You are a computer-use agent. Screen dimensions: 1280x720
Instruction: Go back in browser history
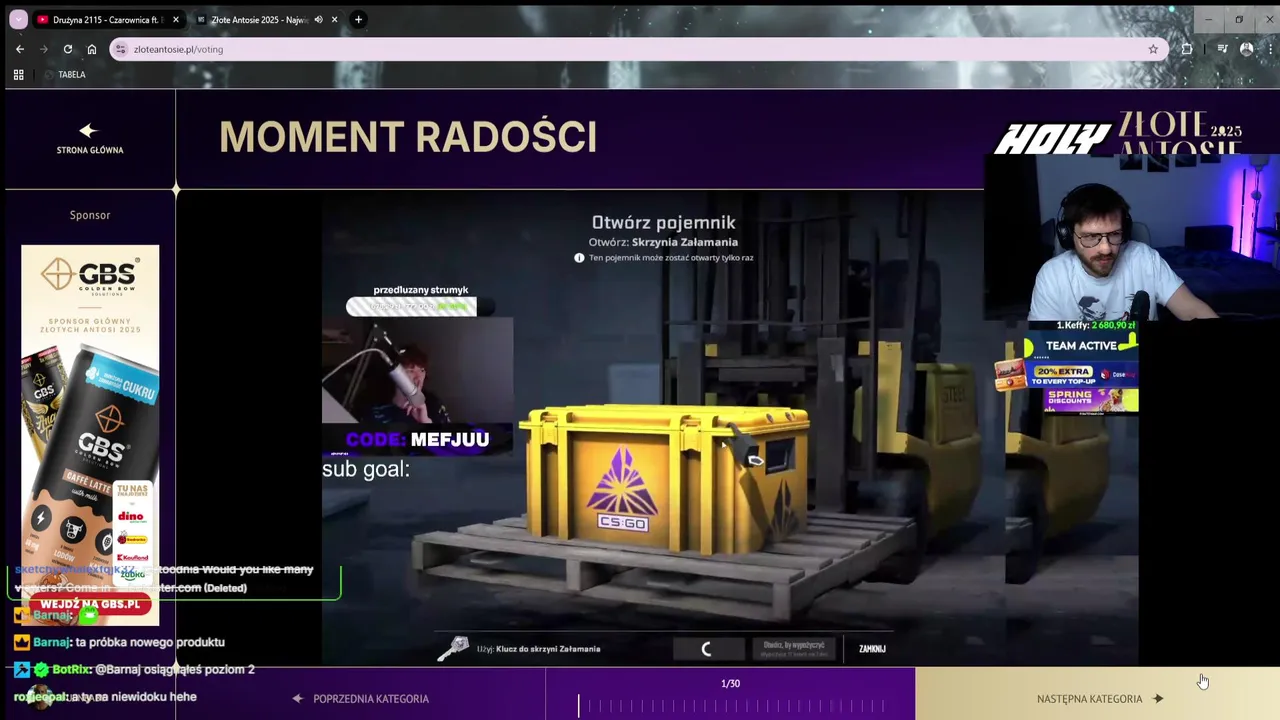(20, 49)
